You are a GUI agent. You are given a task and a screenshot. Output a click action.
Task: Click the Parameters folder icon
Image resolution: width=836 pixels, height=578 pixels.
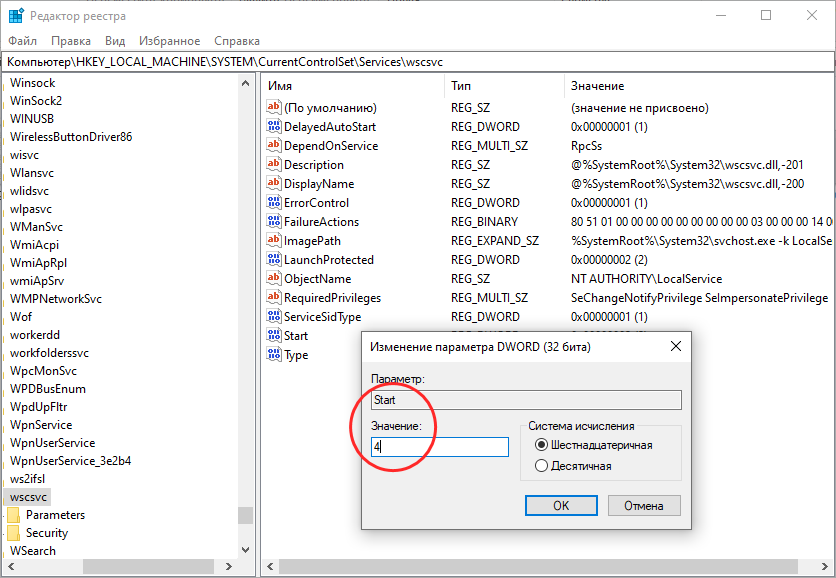pyautogui.click(x=14, y=515)
